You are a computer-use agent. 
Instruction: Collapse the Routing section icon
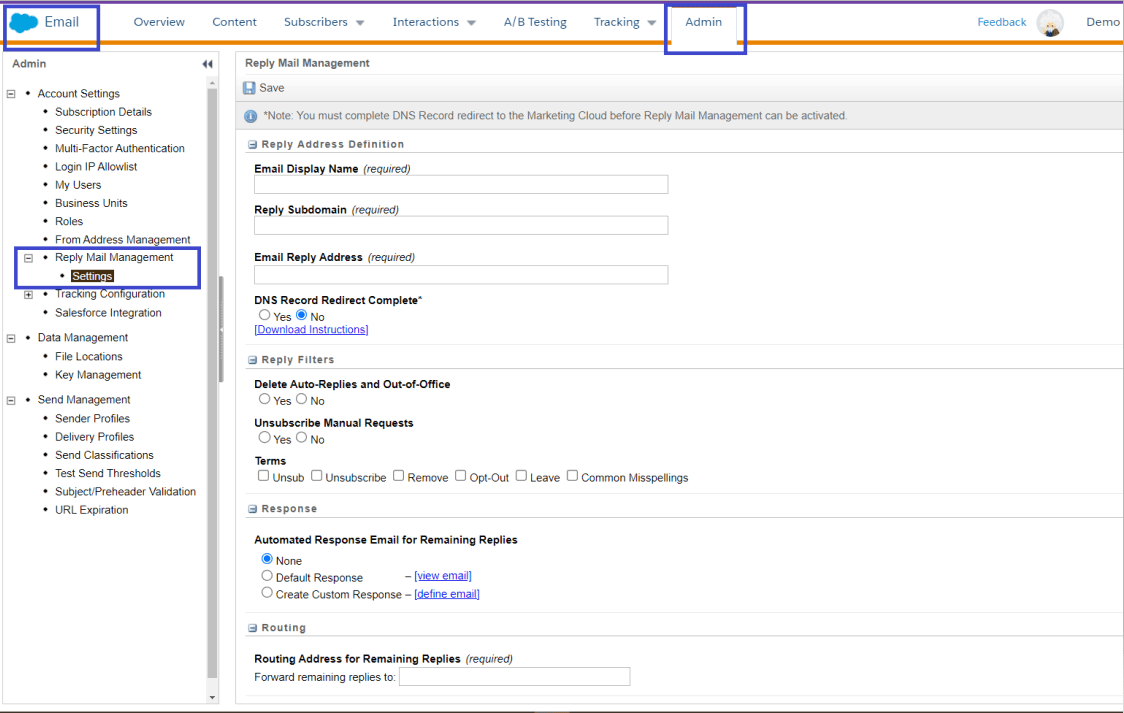[252, 628]
